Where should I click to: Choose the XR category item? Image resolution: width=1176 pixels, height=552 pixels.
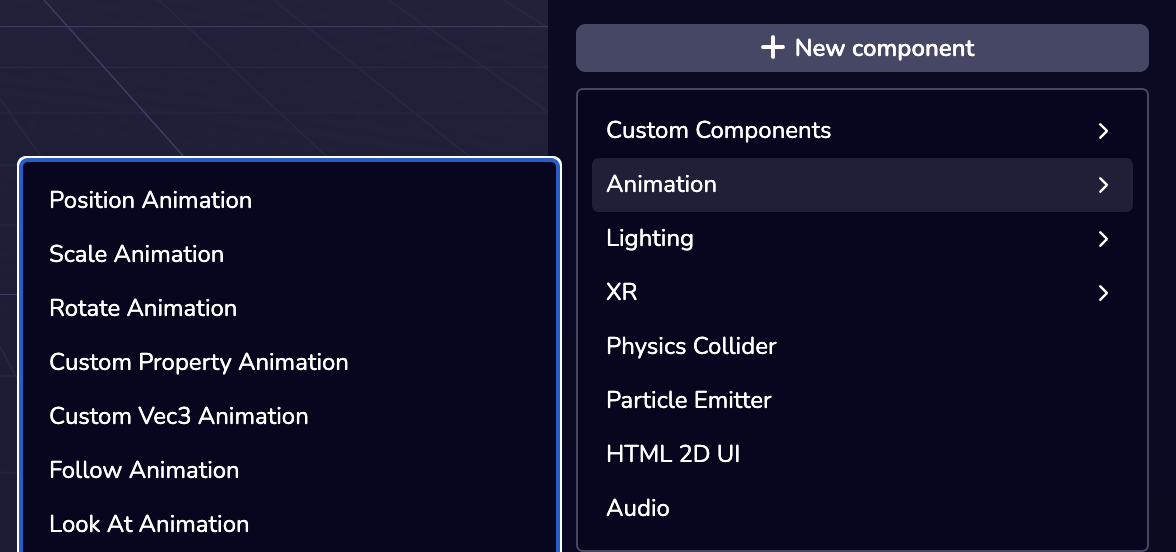(621, 292)
